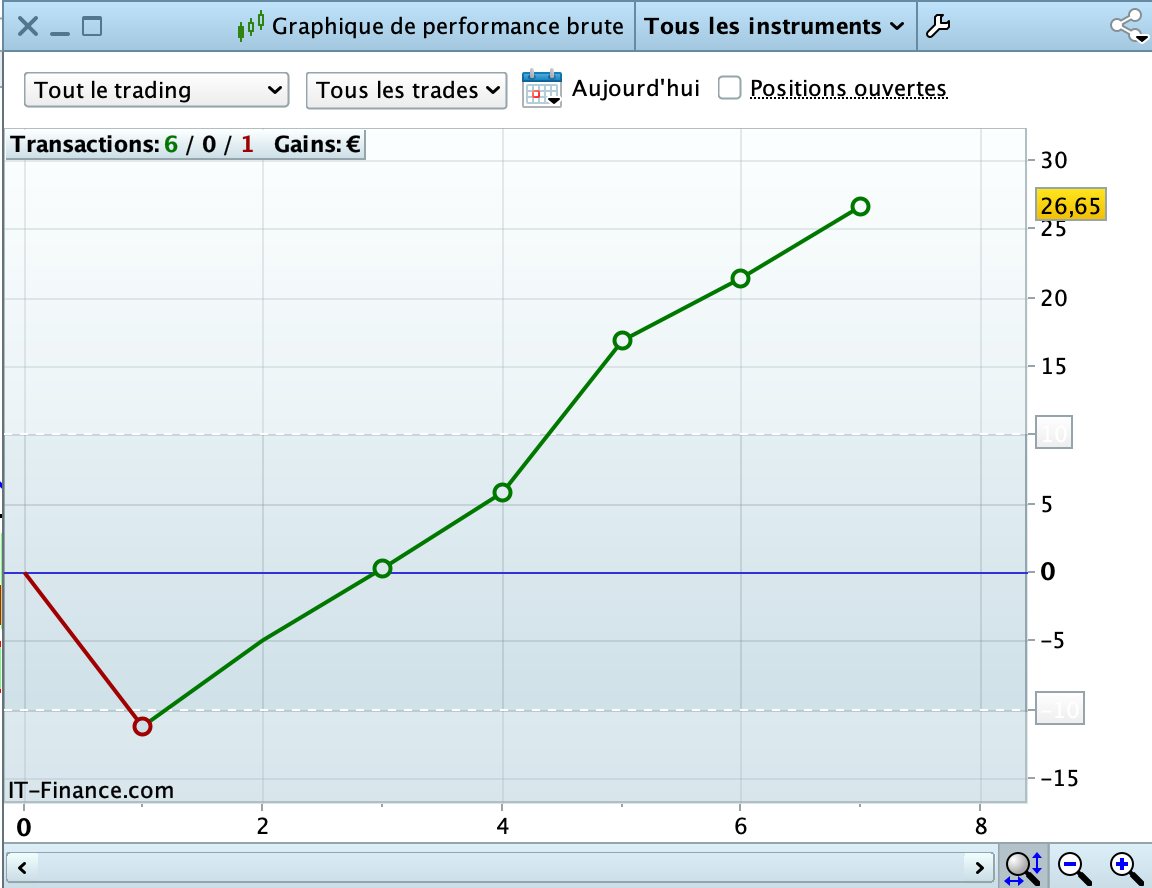This screenshot has width=1152, height=888.
Task: Click the Graphique de performance brute title
Action: (447, 26)
